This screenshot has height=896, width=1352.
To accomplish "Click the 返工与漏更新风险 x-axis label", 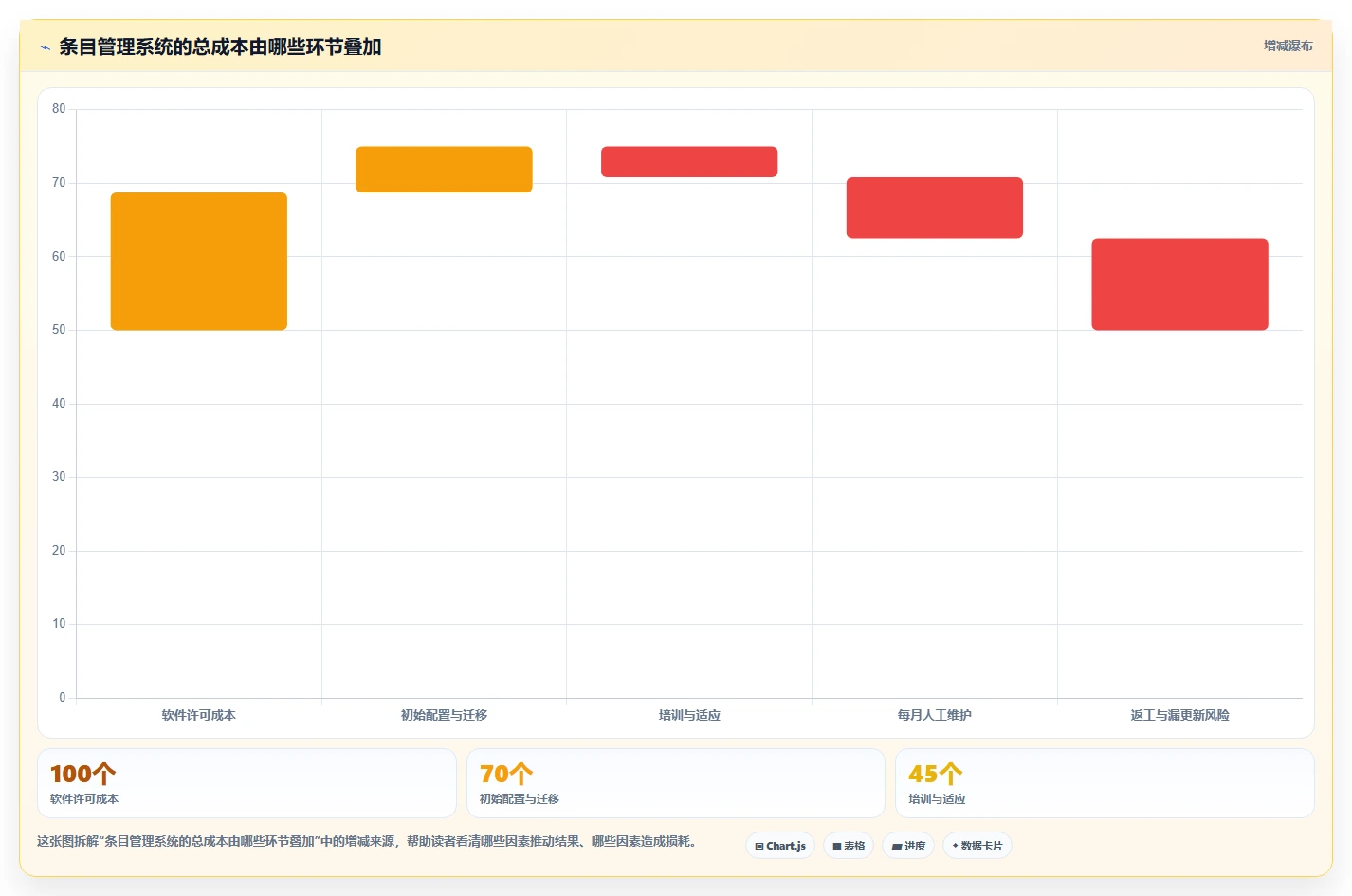I will click(1179, 716).
